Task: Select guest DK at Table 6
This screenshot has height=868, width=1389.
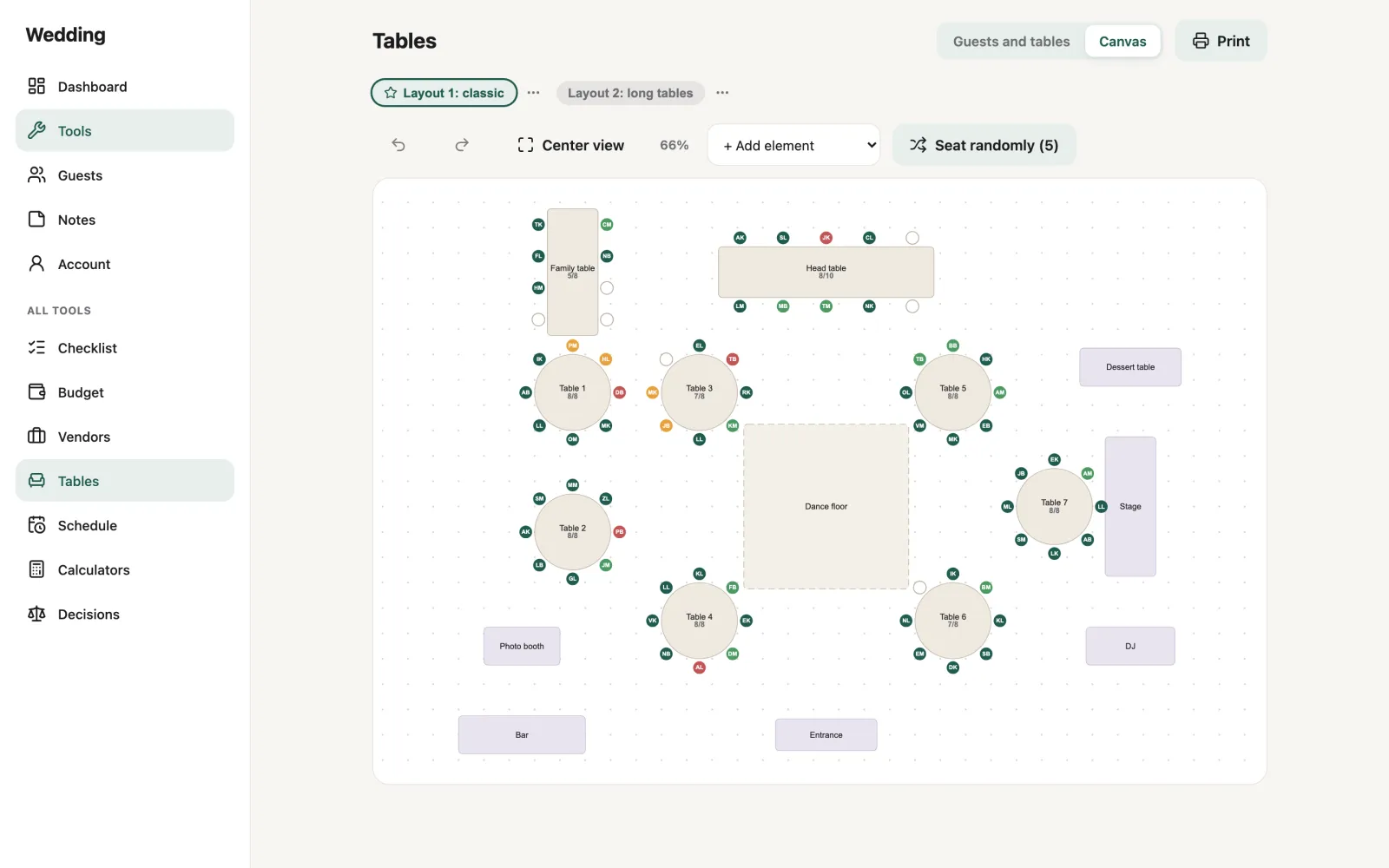Action: (x=953, y=667)
